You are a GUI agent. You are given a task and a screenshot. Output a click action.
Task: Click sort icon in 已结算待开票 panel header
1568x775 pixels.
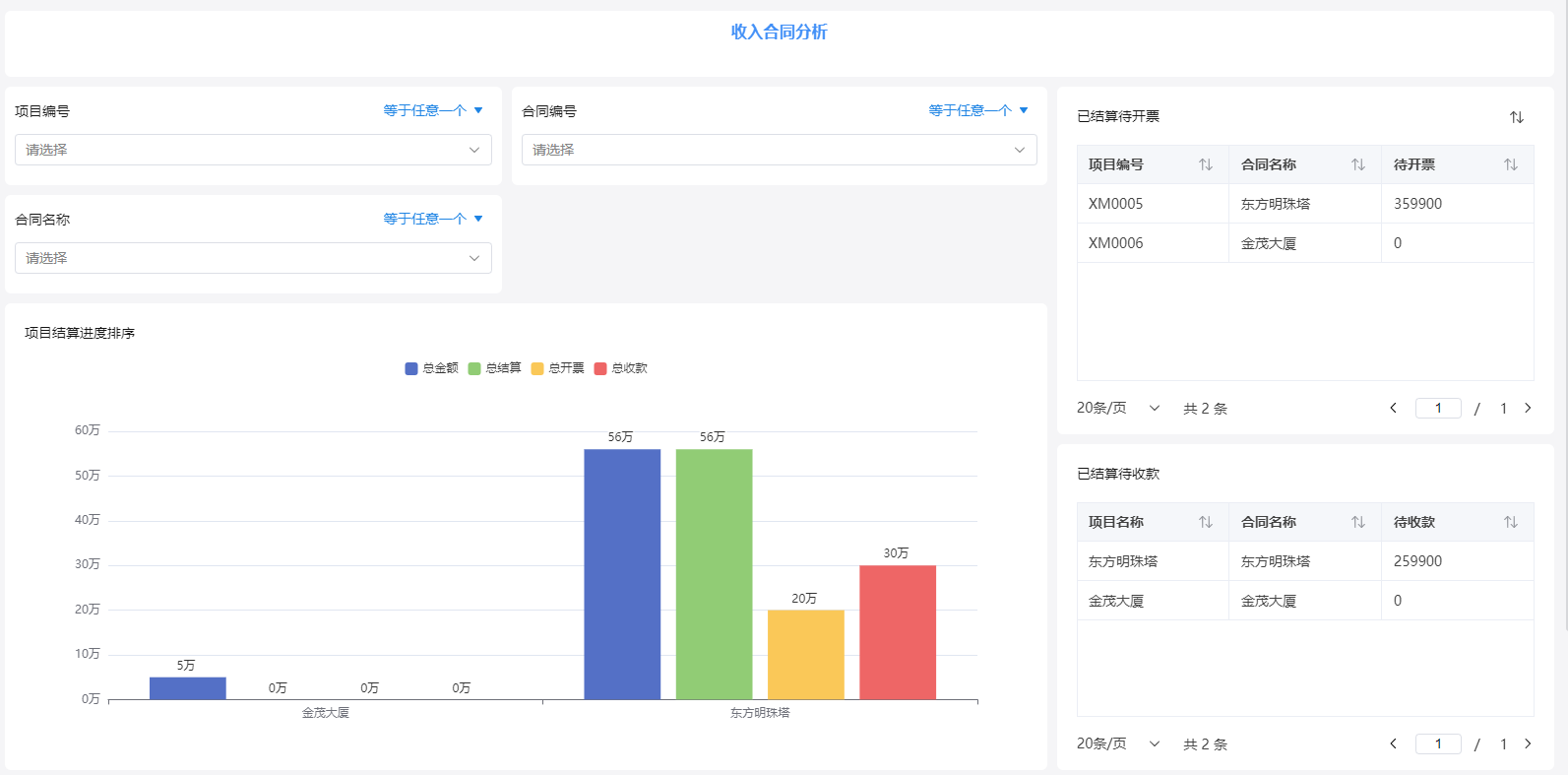(x=1516, y=117)
